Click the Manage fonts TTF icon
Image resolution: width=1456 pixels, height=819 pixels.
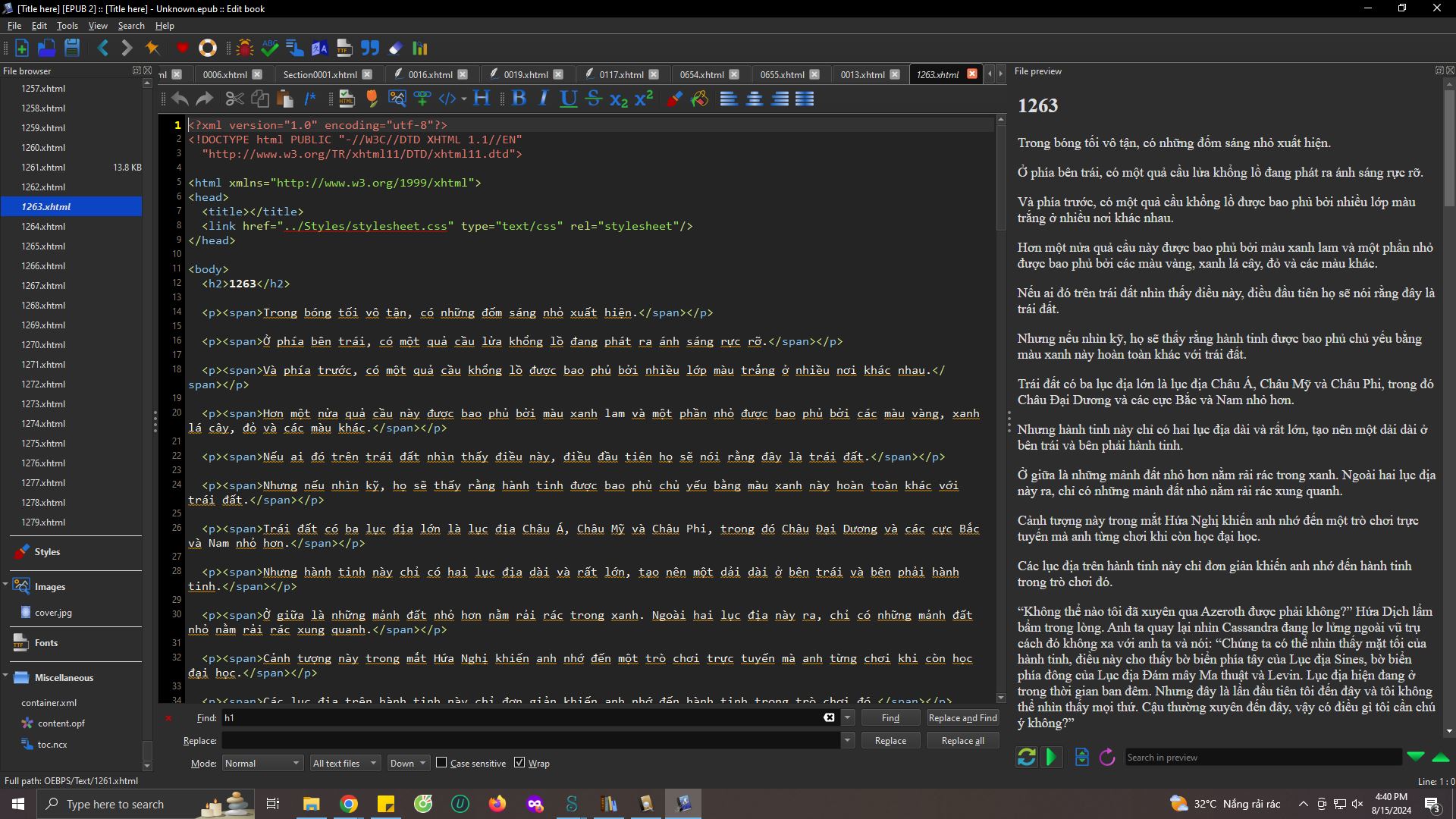pyautogui.click(x=345, y=49)
